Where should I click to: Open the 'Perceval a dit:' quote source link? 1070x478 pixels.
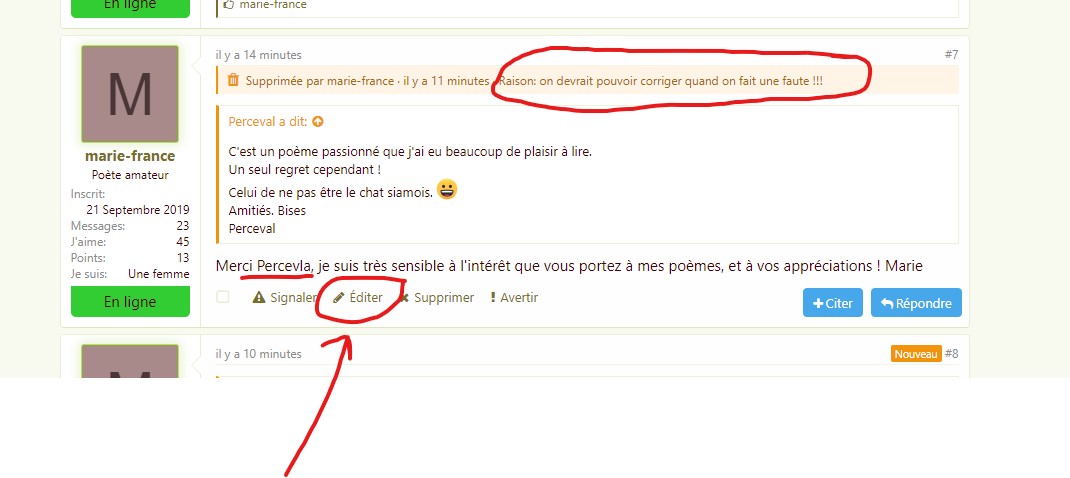pyautogui.click(x=268, y=122)
